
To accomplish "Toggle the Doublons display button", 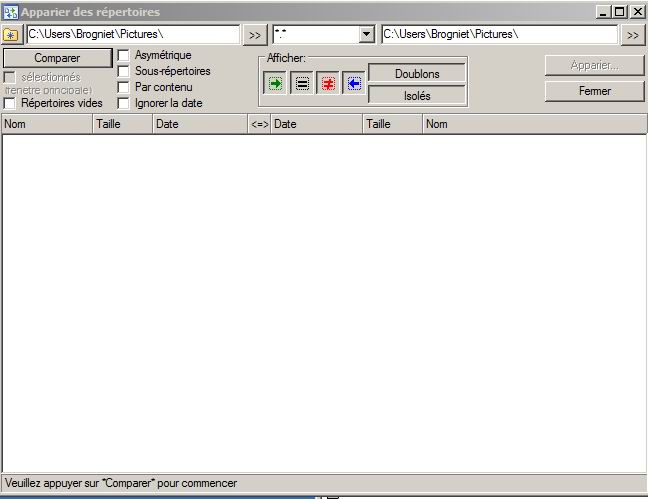I will pyautogui.click(x=417, y=74).
